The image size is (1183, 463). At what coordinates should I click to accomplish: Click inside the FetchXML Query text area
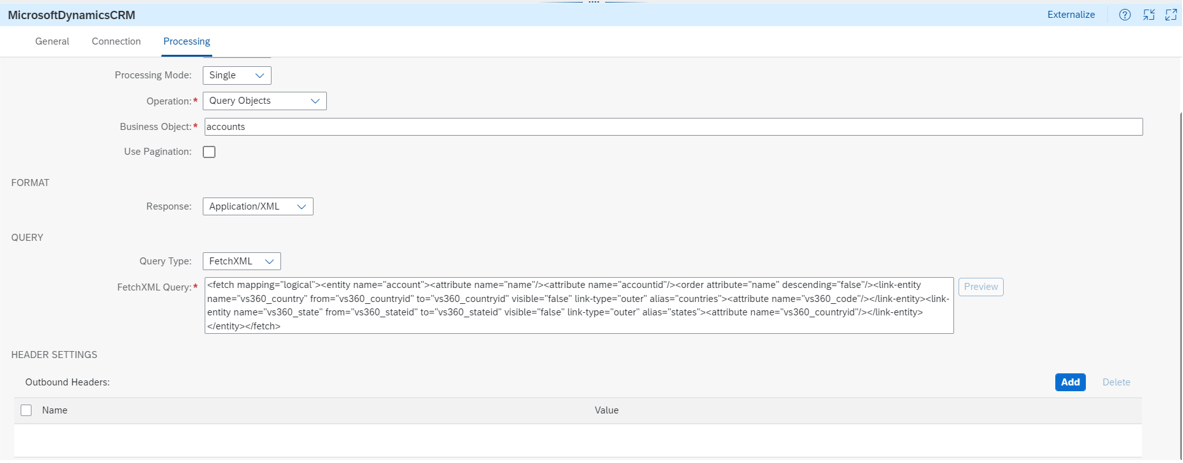pyautogui.click(x=579, y=306)
